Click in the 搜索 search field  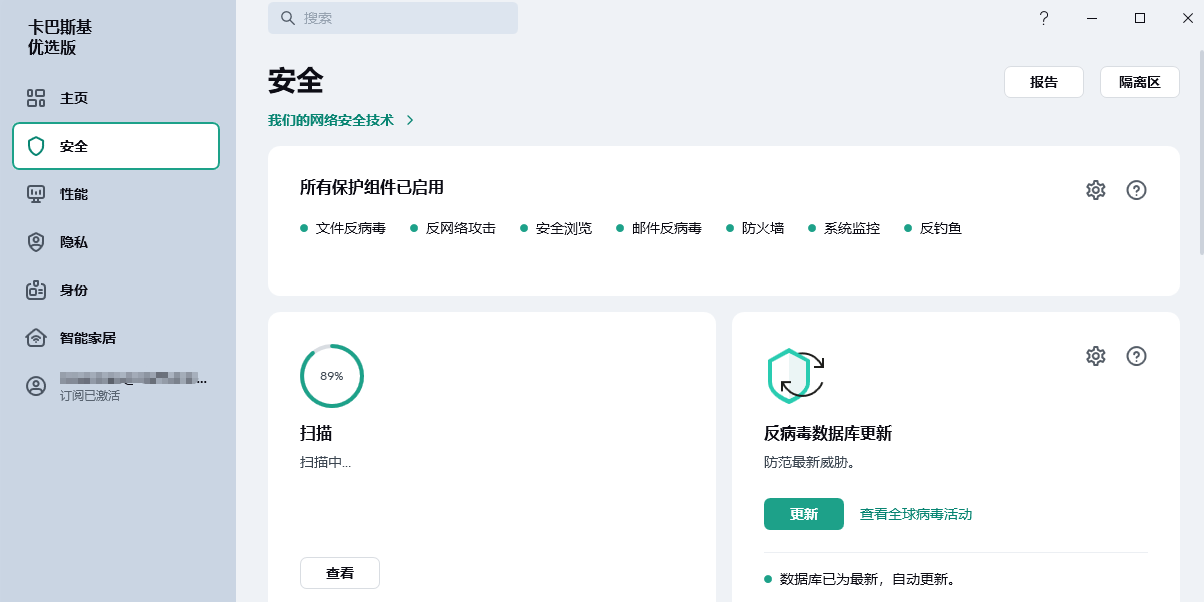click(393, 18)
